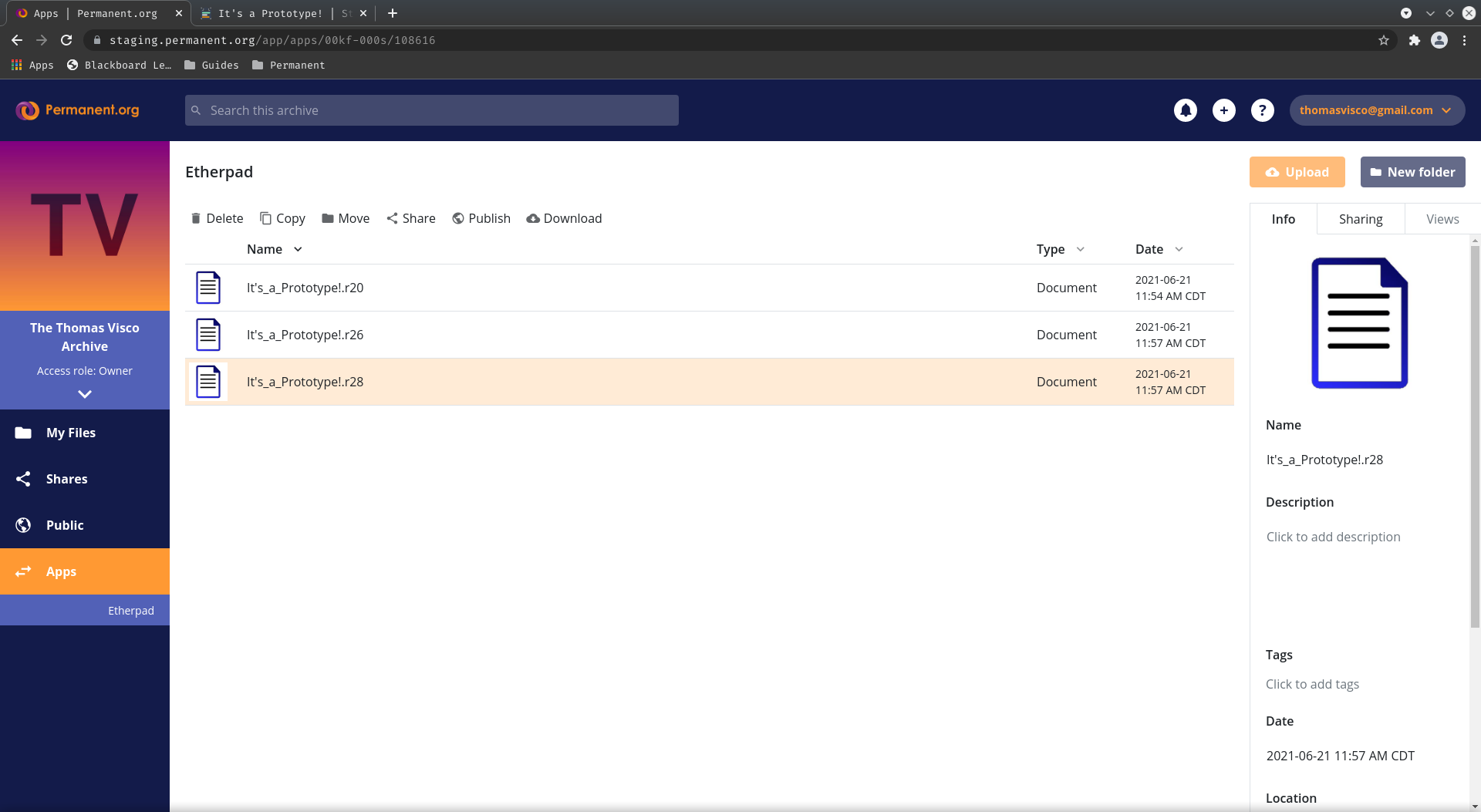Image resolution: width=1481 pixels, height=812 pixels.
Task: Switch to the Views tab
Action: 1442,219
